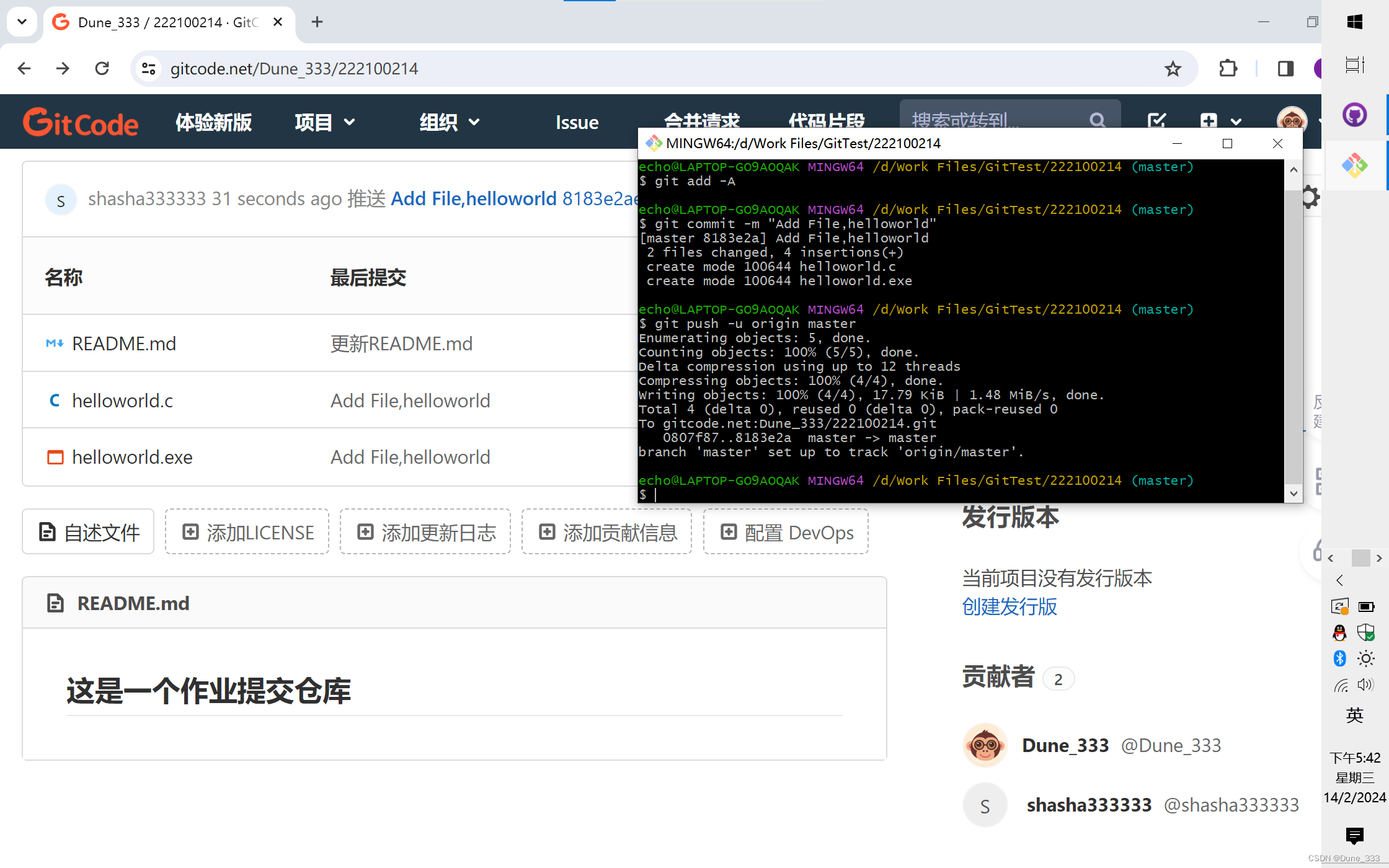1389x868 pixels.
Task: Click the plus create-new icon in navbar
Action: click(x=1208, y=121)
